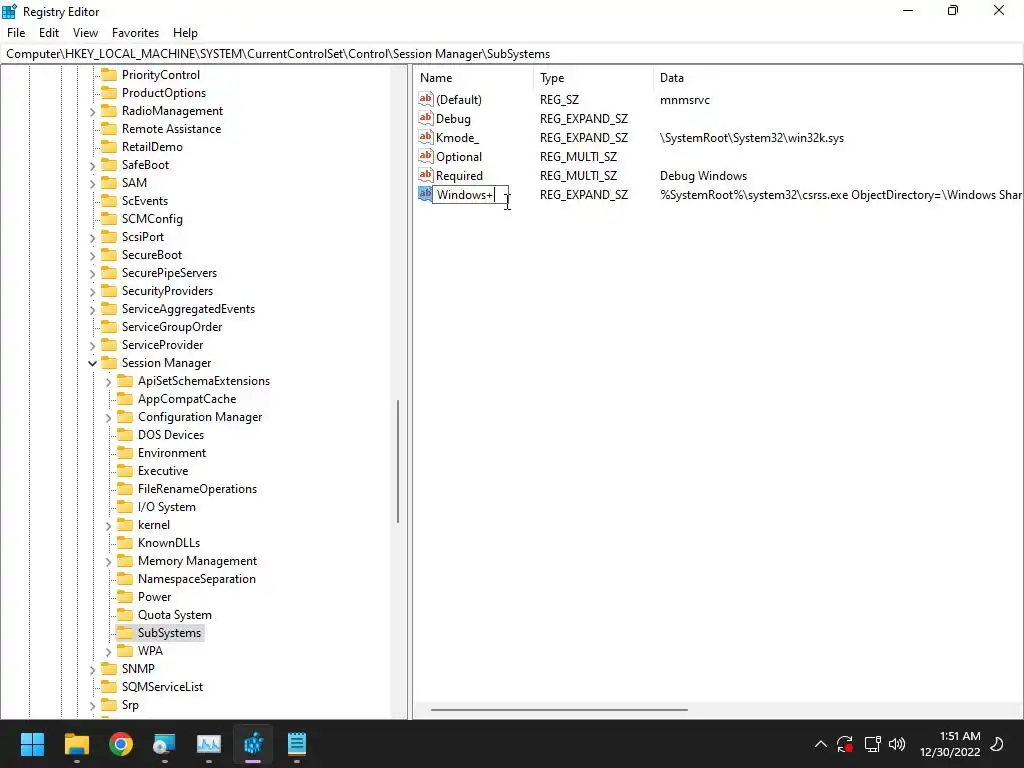The image size is (1024, 768).
Task: Click the registry path address bar
Action: [512, 54]
